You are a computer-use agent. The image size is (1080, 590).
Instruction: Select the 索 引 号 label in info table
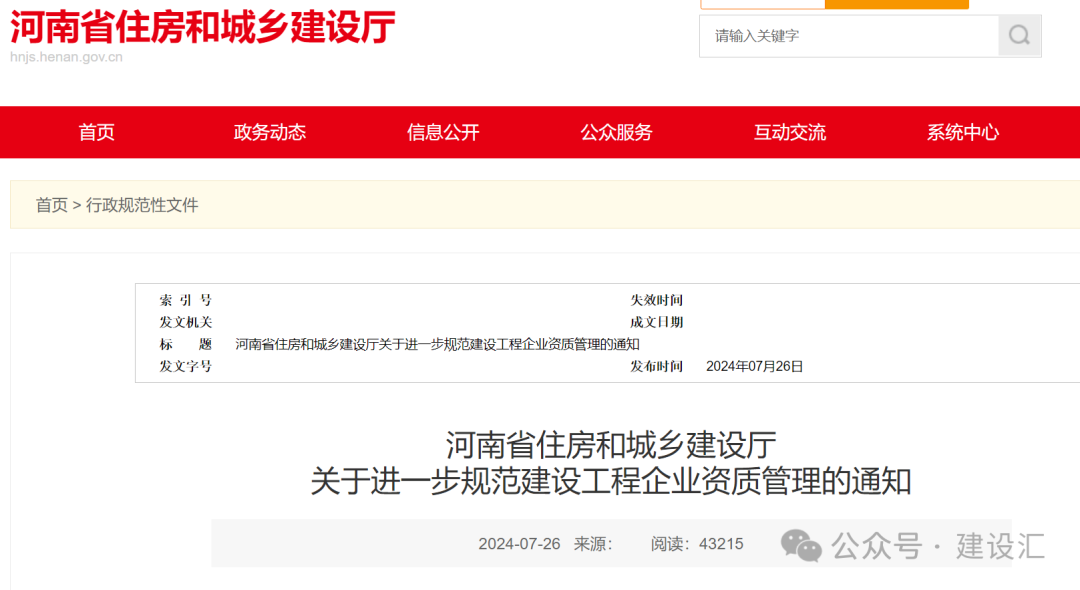[185, 300]
